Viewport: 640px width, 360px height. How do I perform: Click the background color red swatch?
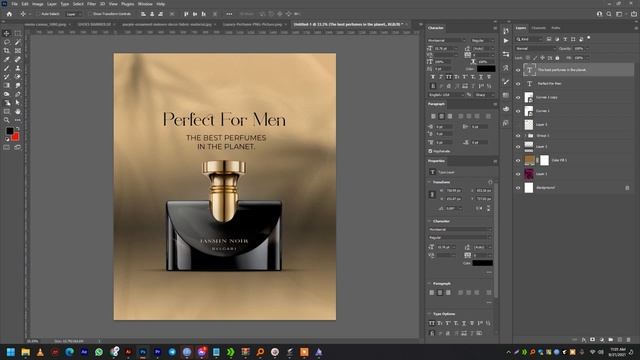[x=16, y=138]
